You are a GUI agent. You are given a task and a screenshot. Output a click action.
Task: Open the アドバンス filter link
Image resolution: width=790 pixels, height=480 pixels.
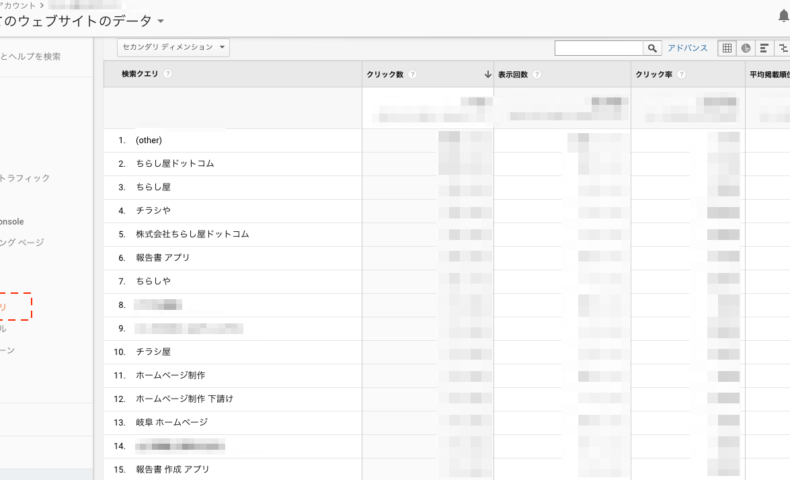[x=688, y=48]
